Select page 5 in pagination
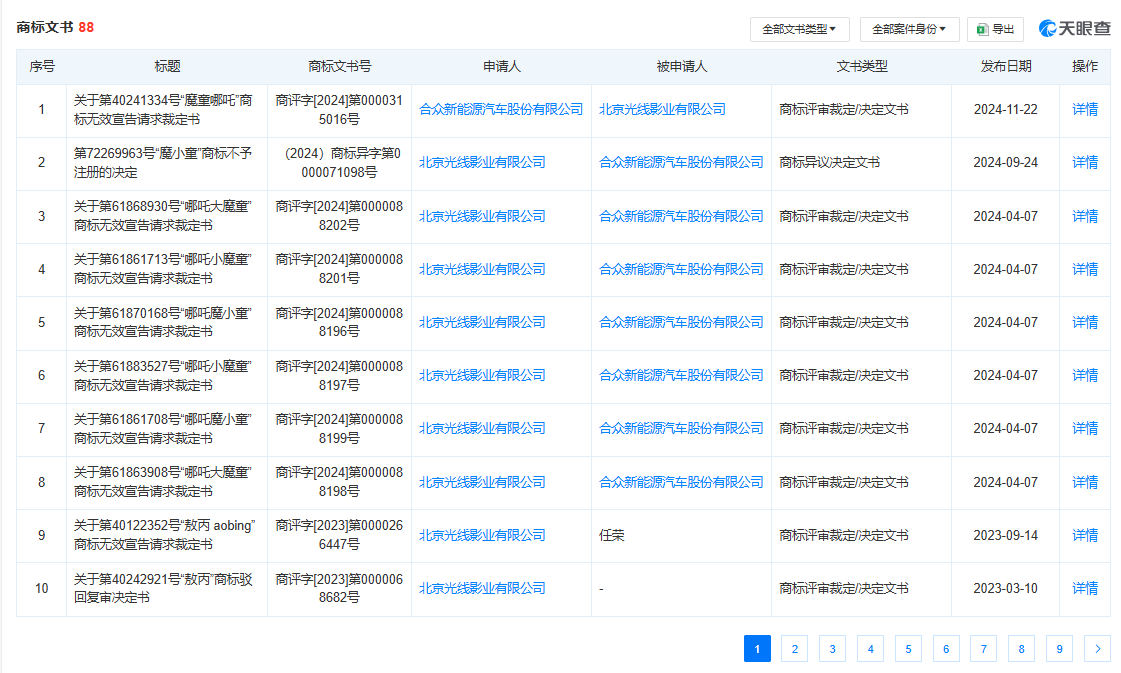This screenshot has width=1121, height=673. coord(908,648)
